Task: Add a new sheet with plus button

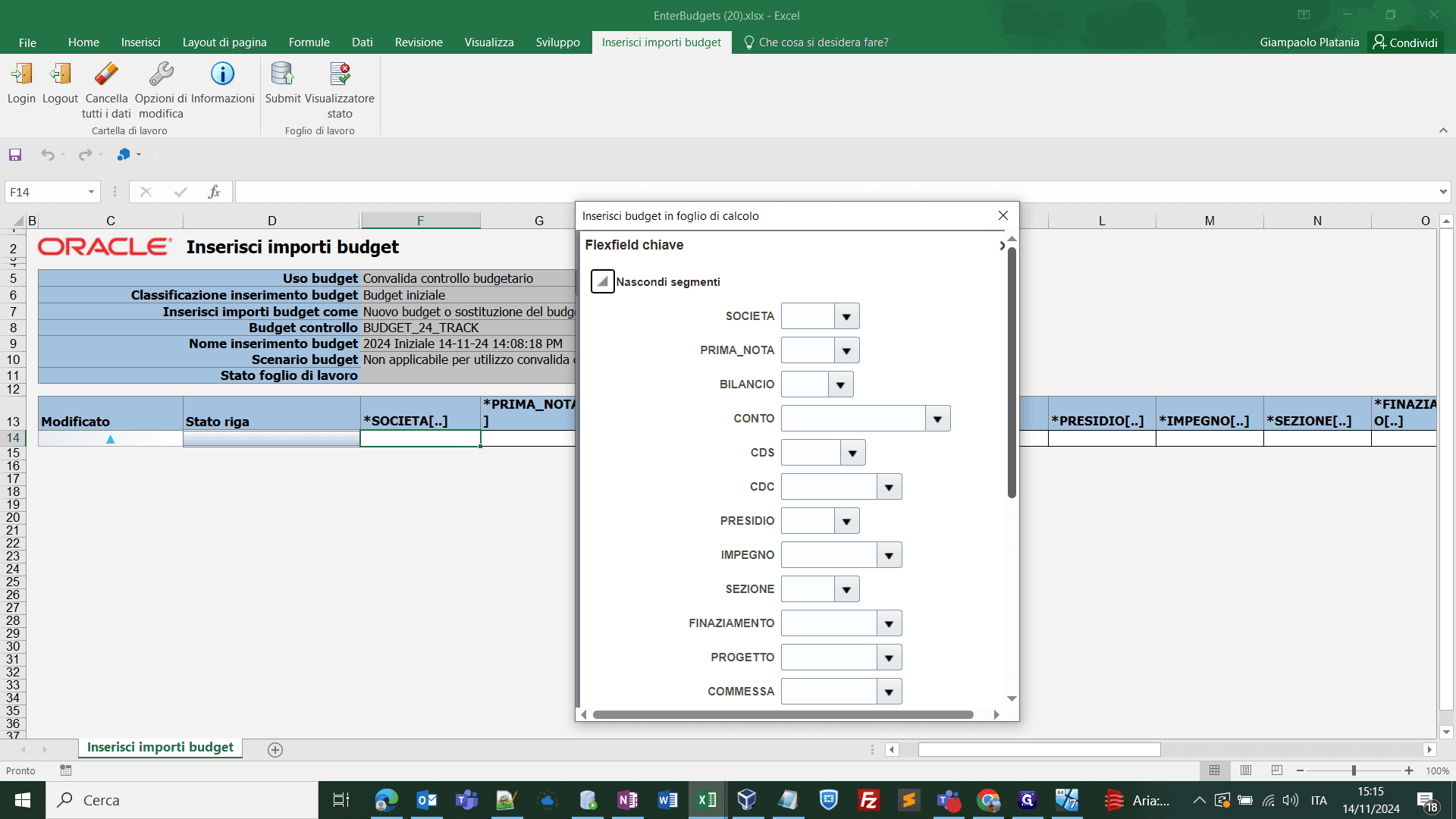Action: coord(275,750)
